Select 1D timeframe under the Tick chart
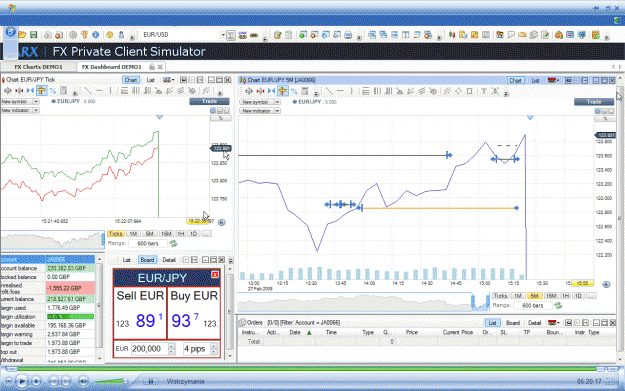625x391 pixels. [193, 234]
